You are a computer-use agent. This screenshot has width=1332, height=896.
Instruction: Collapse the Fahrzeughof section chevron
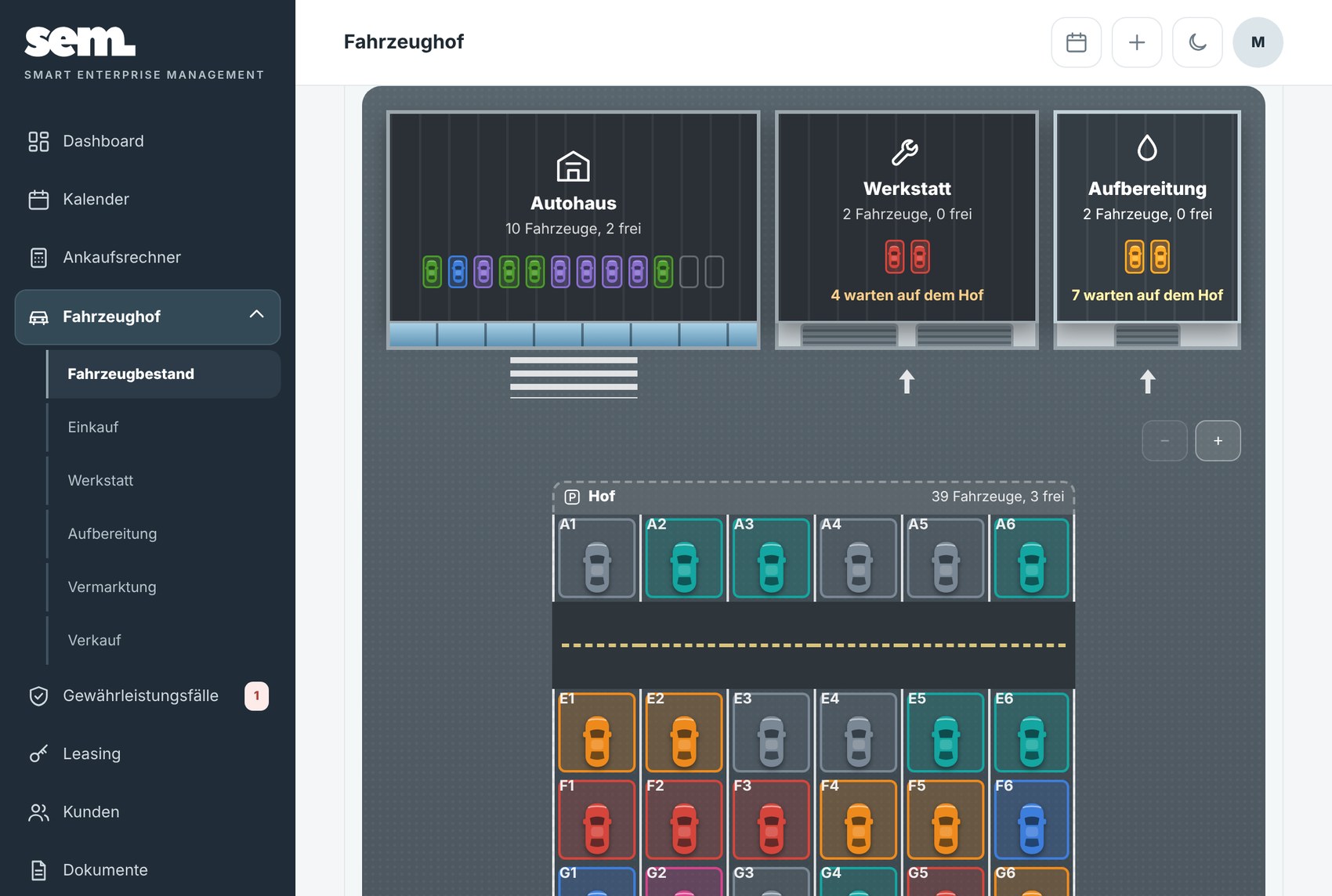pyautogui.click(x=256, y=315)
